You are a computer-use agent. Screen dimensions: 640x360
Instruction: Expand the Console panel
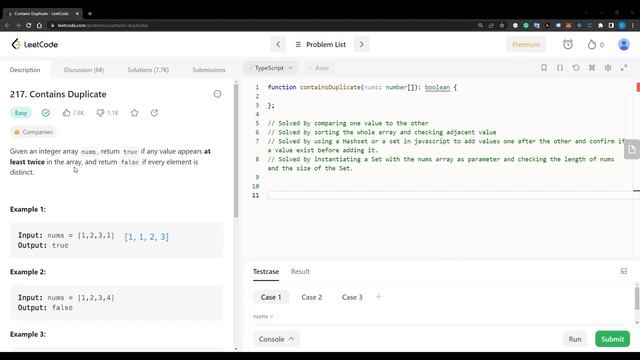276,339
